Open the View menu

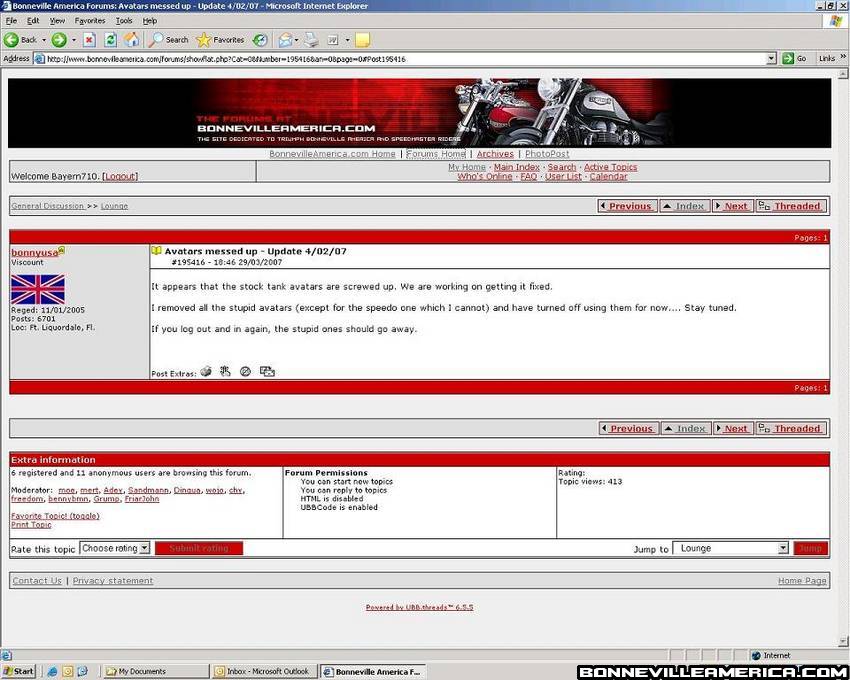(57, 21)
